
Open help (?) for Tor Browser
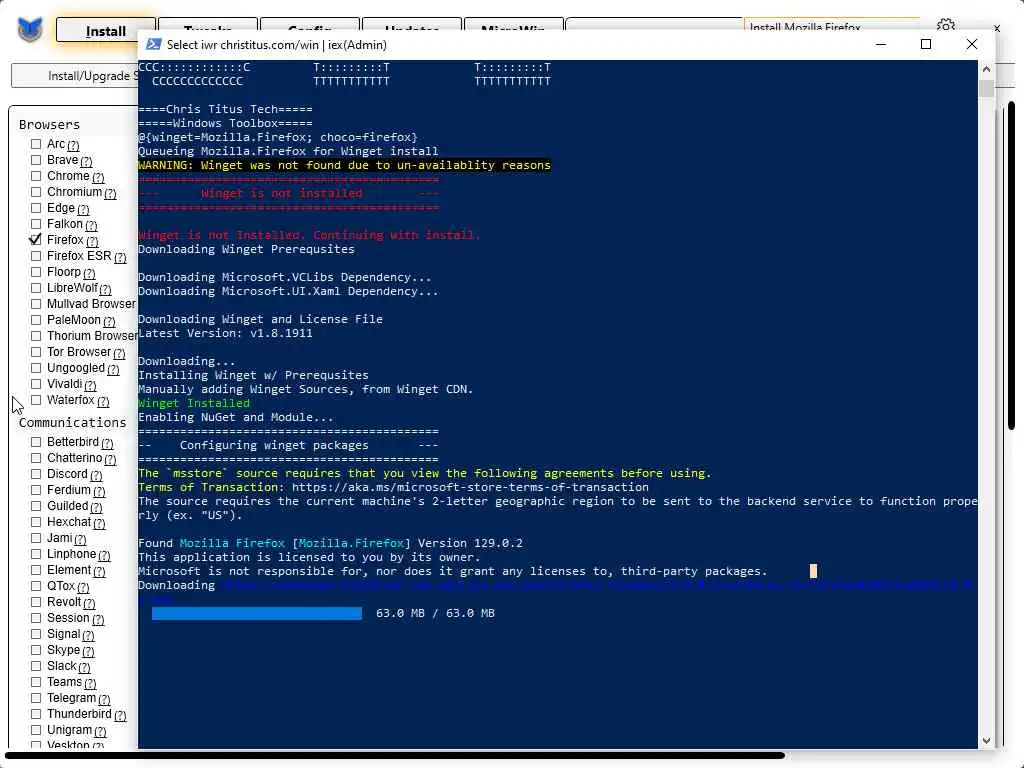click(x=119, y=353)
